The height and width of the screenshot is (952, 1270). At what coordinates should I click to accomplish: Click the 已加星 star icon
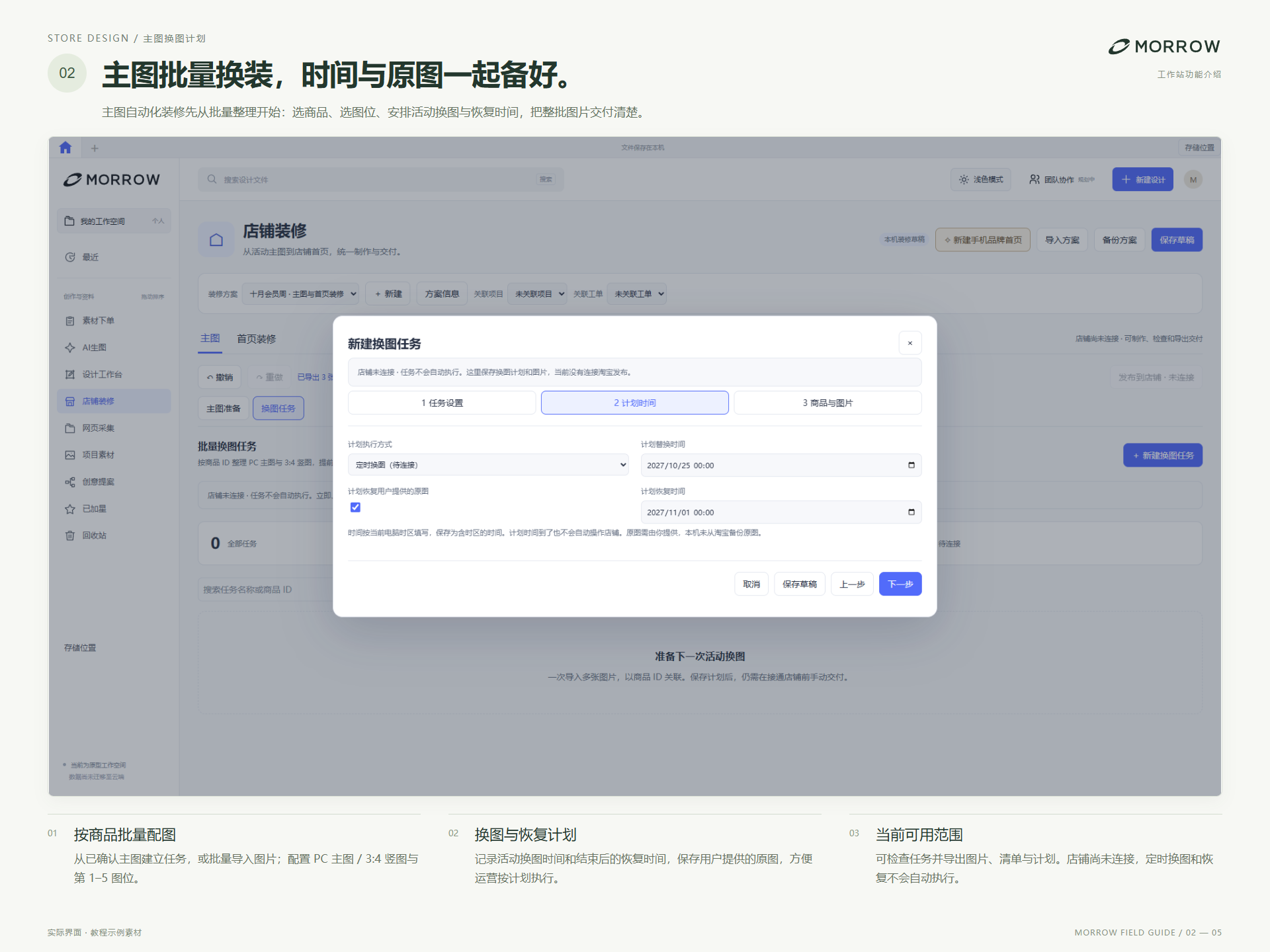pos(70,509)
